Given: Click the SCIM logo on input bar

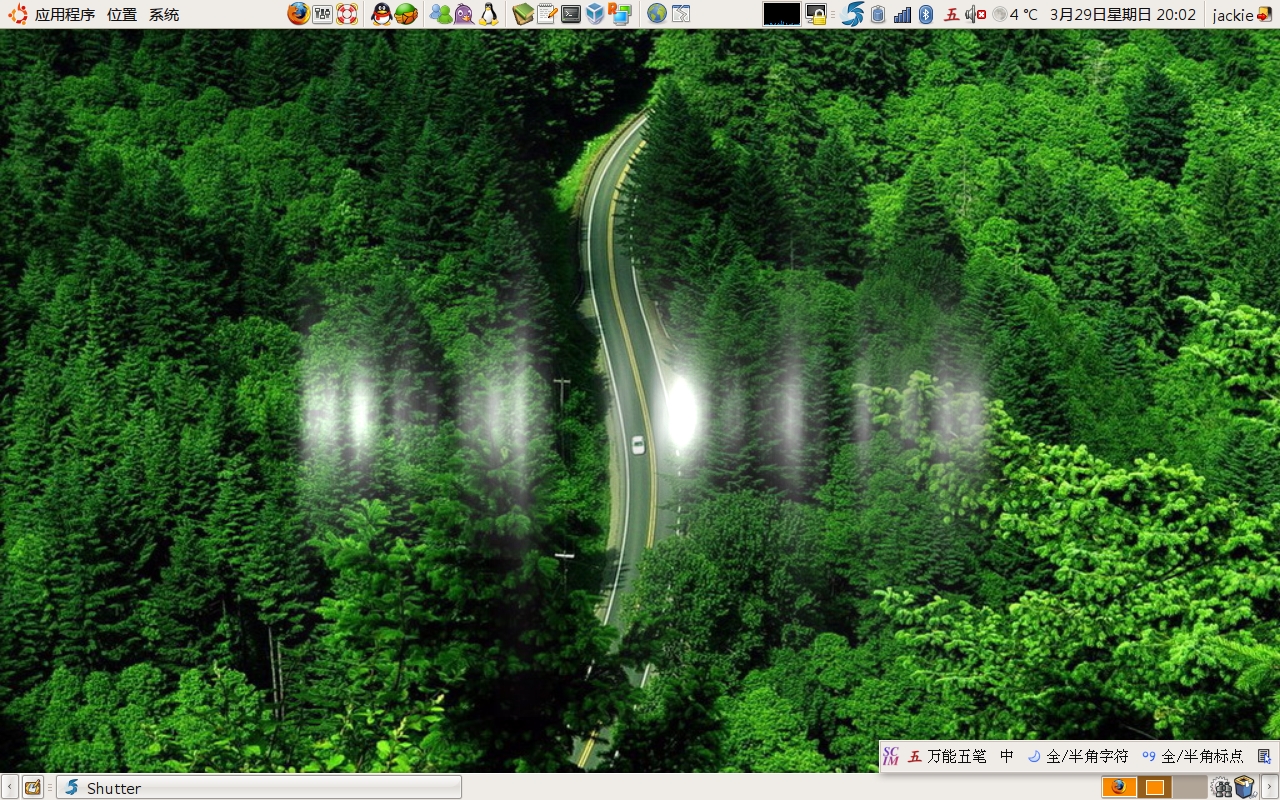Looking at the screenshot, I should 891,756.
